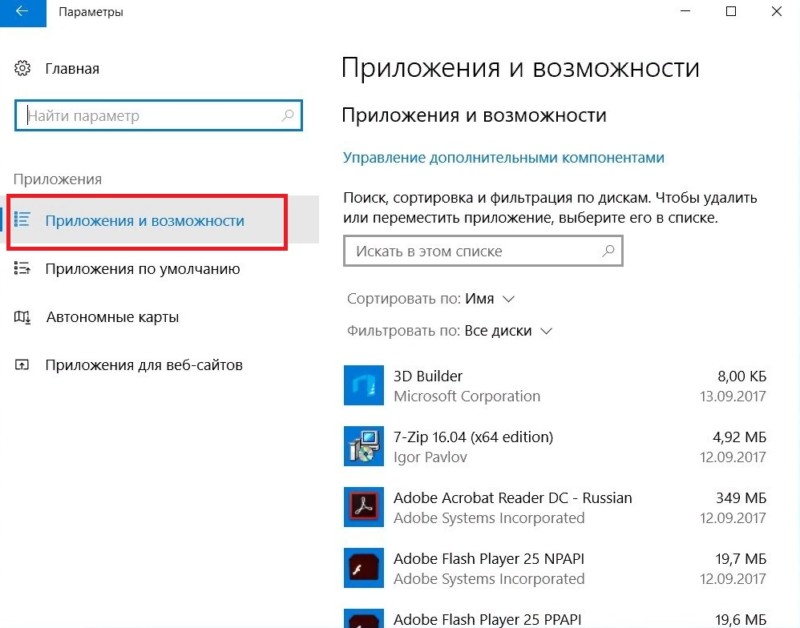The width and height of the screenshot is (800, 628).
Task: Select the 3D Builder app icon
Action: tap(363, 385)
